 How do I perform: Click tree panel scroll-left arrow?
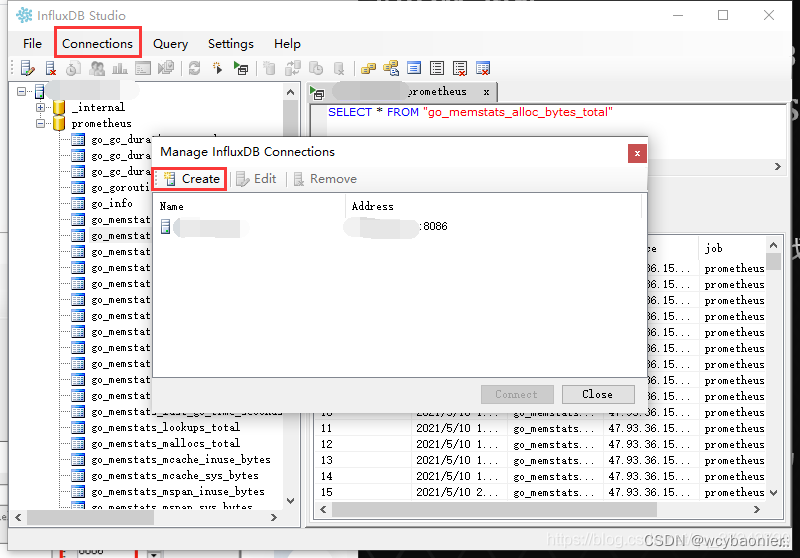[x=18, y=517]
